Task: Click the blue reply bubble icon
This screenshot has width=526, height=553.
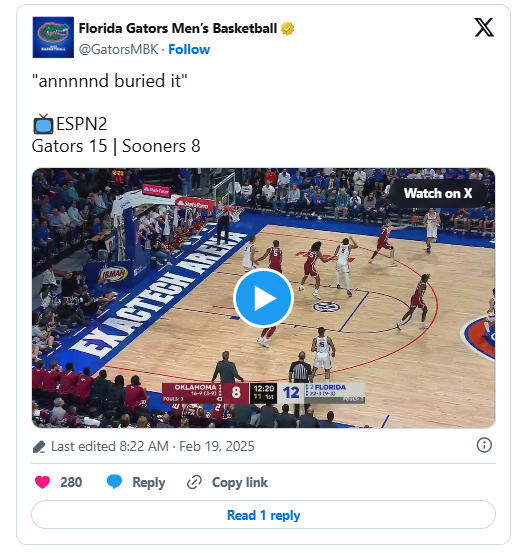Action: [114, 481]
